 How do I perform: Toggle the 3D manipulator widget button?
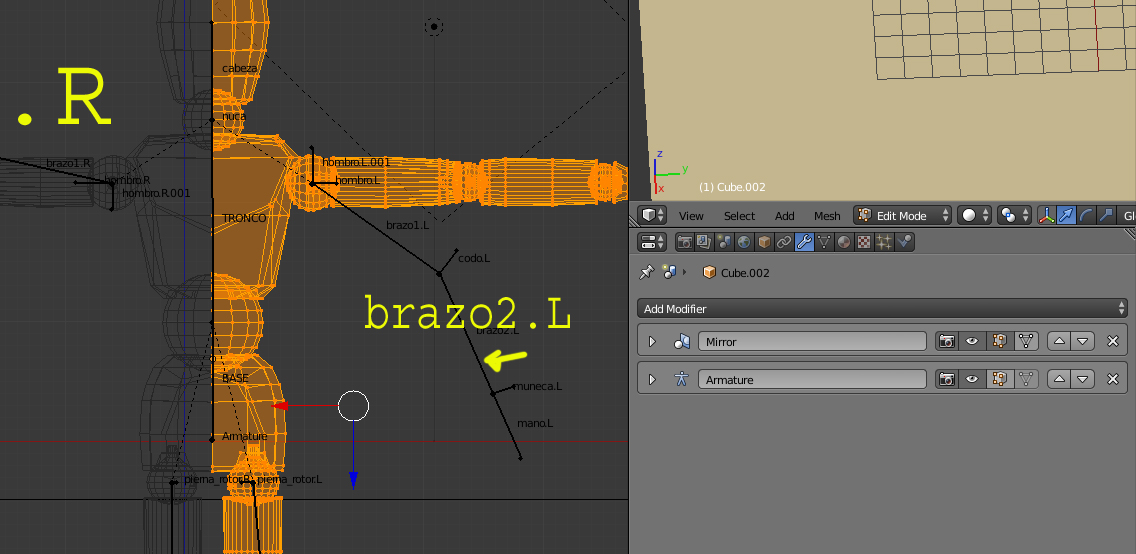1046,215
